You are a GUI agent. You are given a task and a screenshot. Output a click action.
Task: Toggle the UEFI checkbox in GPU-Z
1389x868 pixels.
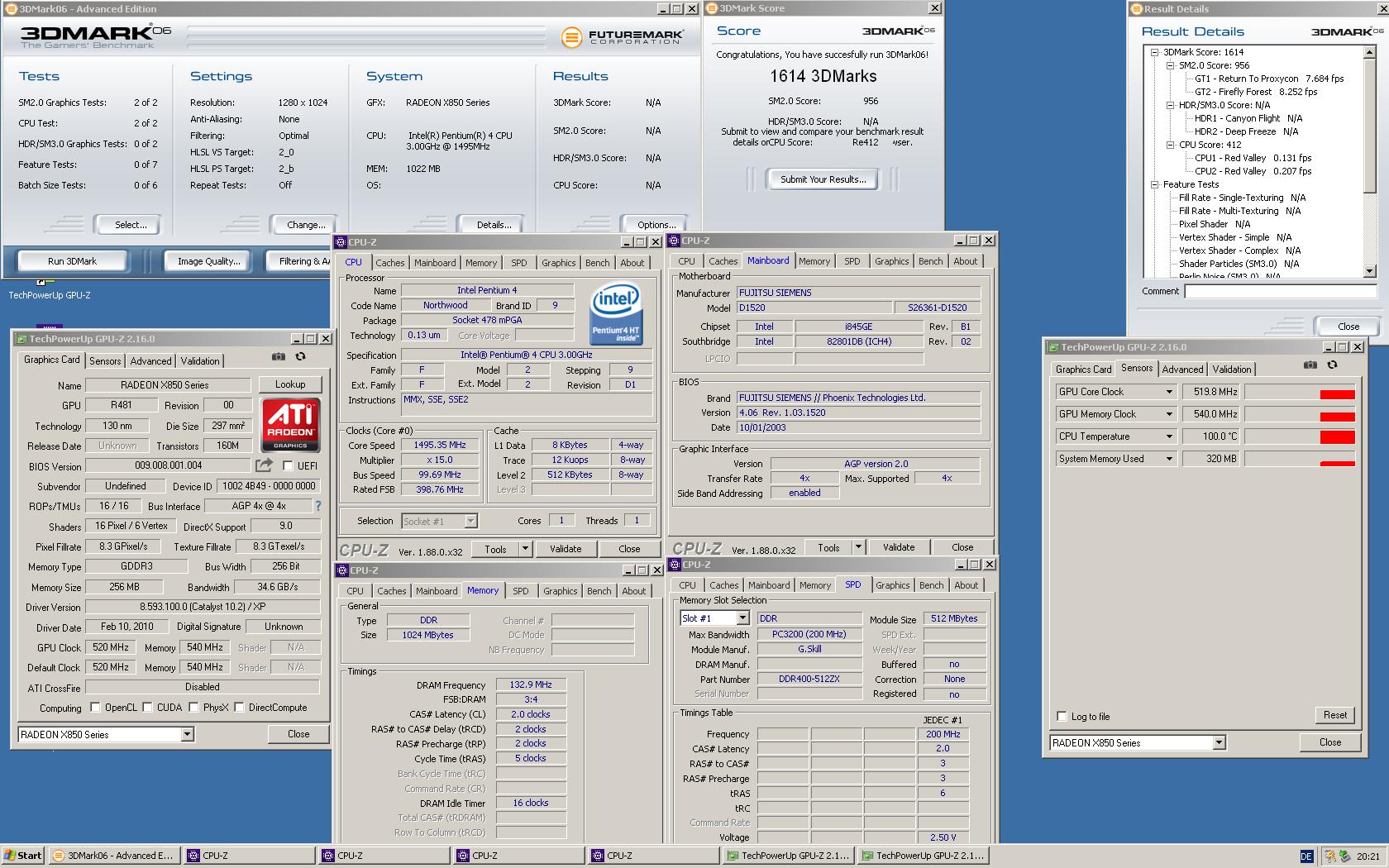[x=289, y=466]
